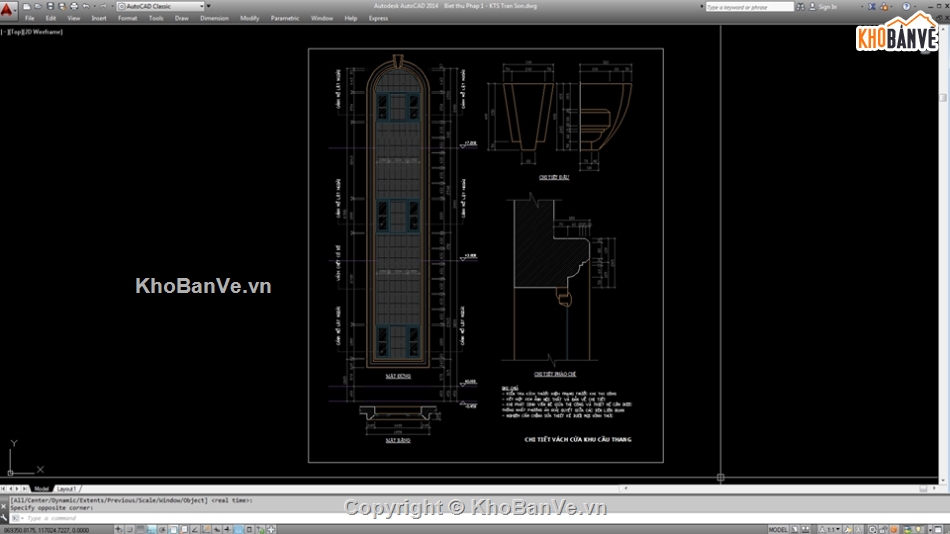This screenshot has width=950, height=534.
Task: Open the Help menu
Action: pos(350,18)
